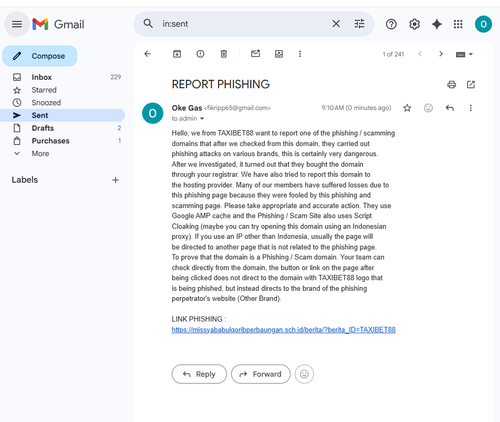The image size is (500, 422).
Task: Go to the older conversation arrow
Action: pyautogui.click(x=441, y=54)
